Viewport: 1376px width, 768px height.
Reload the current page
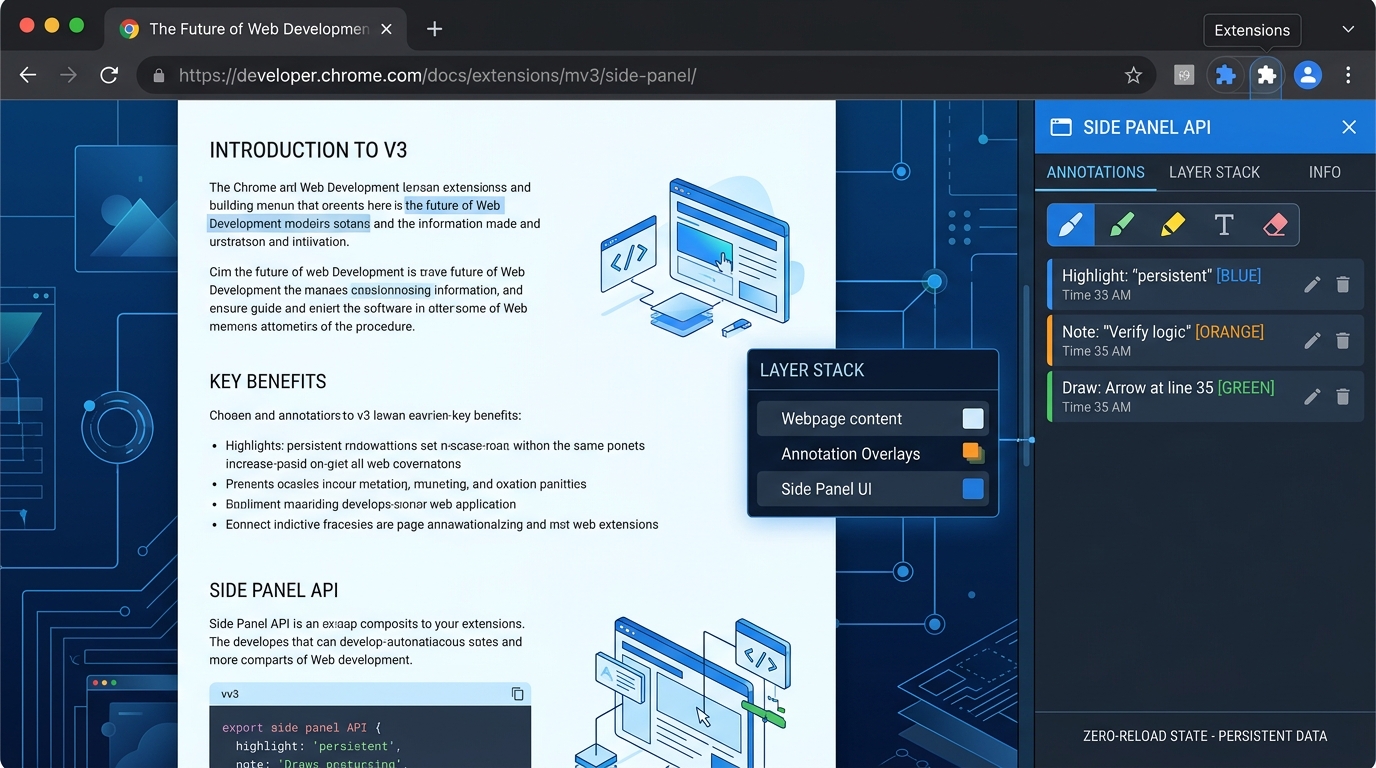coord(109,75)
